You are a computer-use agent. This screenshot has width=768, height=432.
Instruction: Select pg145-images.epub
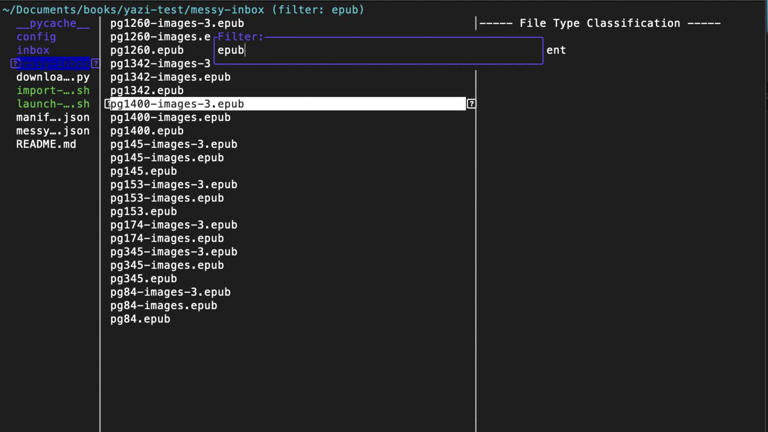(x=167, y=158)
